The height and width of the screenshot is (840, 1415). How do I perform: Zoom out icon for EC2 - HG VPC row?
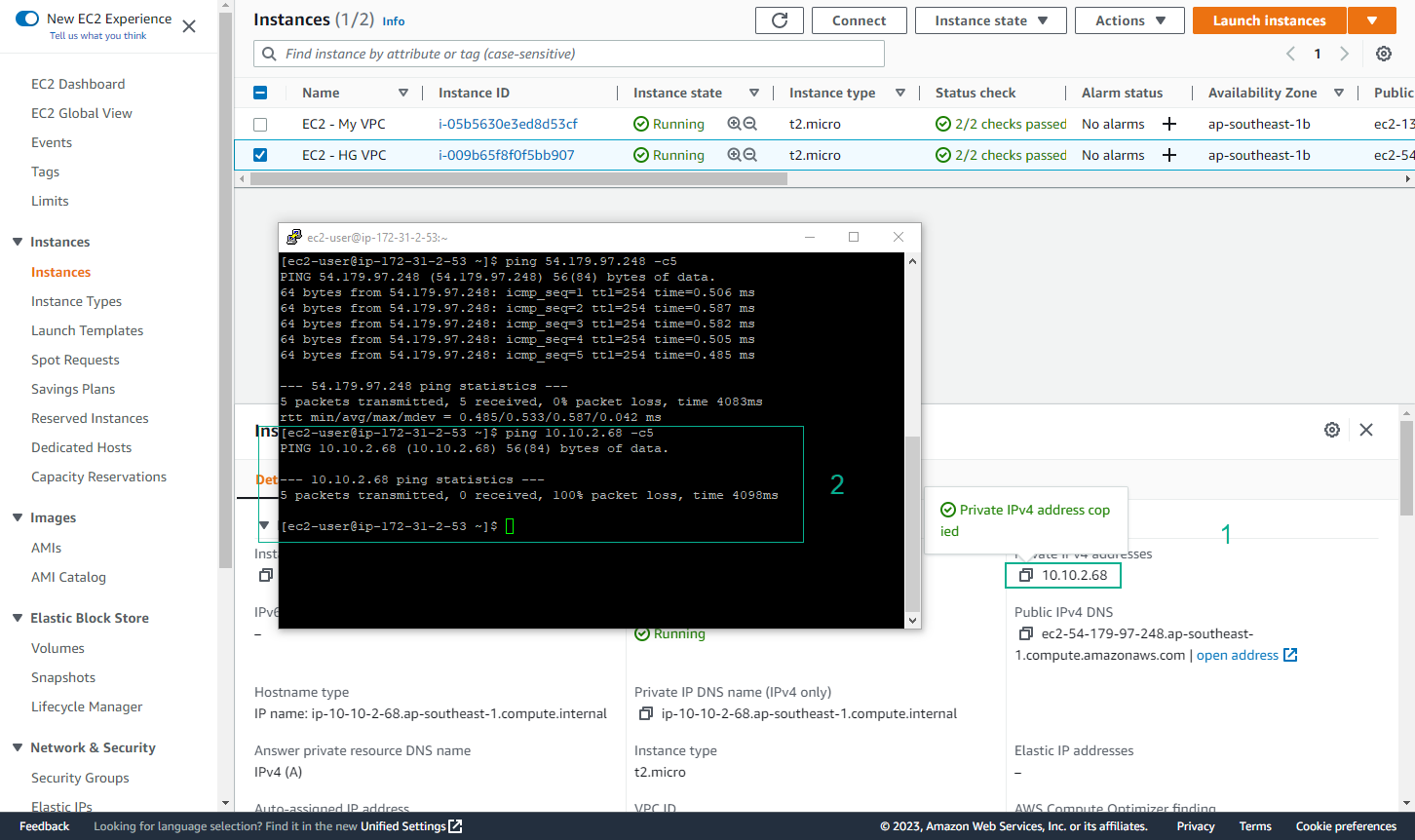[x=750, y=155]
